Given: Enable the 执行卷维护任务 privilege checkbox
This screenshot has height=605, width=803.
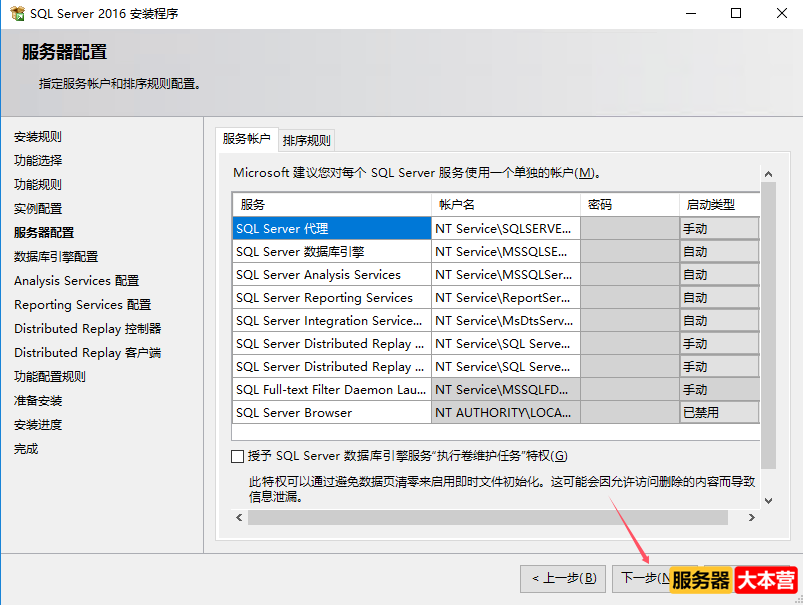Looking at the screenshot, I should tap(238, 456).
